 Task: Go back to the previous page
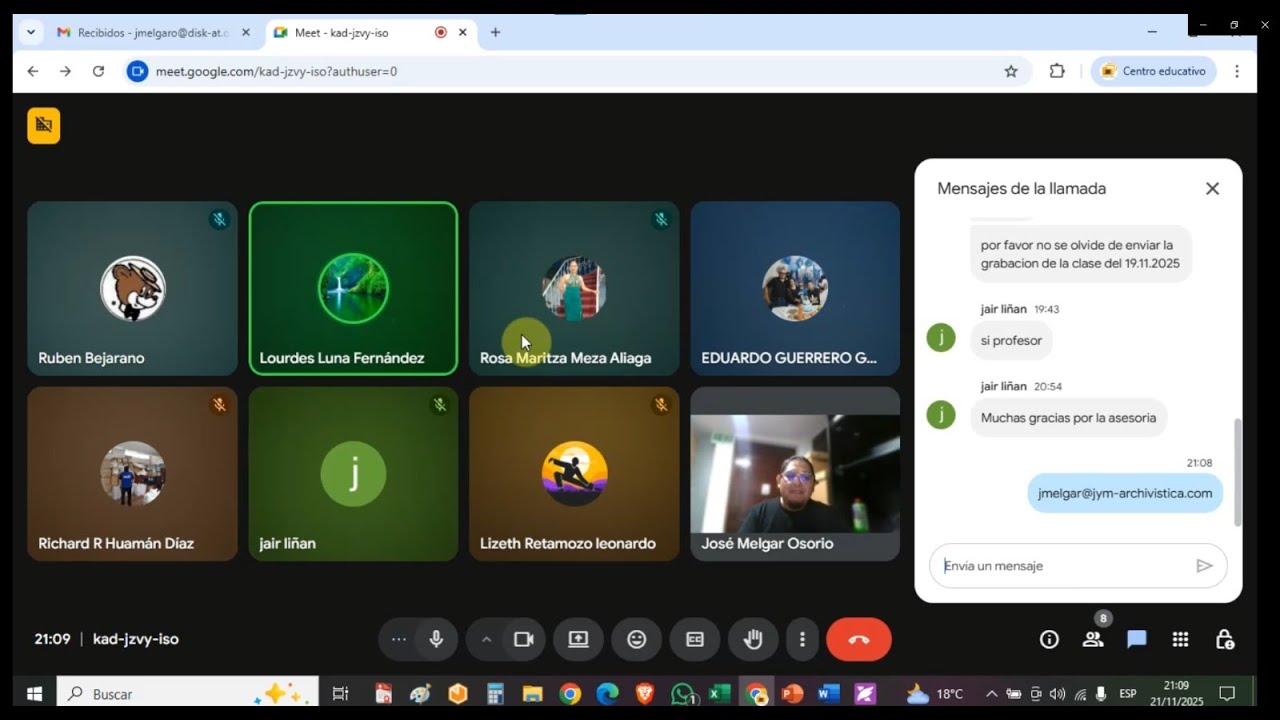tap(33, 71)
